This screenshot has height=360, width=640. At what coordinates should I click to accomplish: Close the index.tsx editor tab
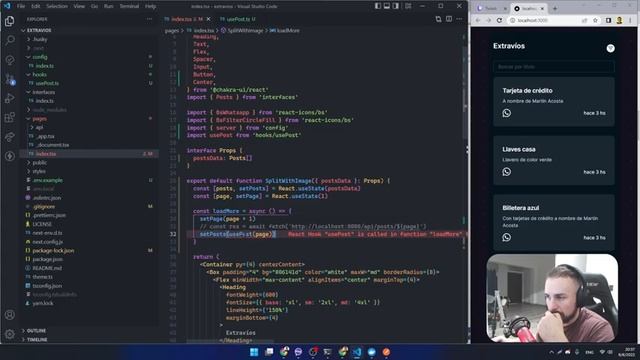point(209,19)
